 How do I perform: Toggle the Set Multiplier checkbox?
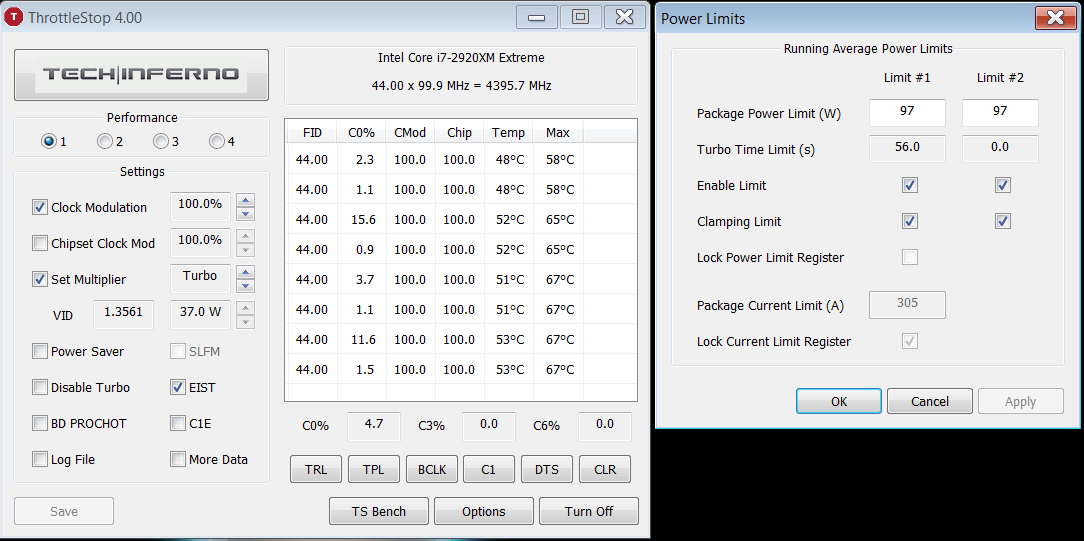coord(39,279)
